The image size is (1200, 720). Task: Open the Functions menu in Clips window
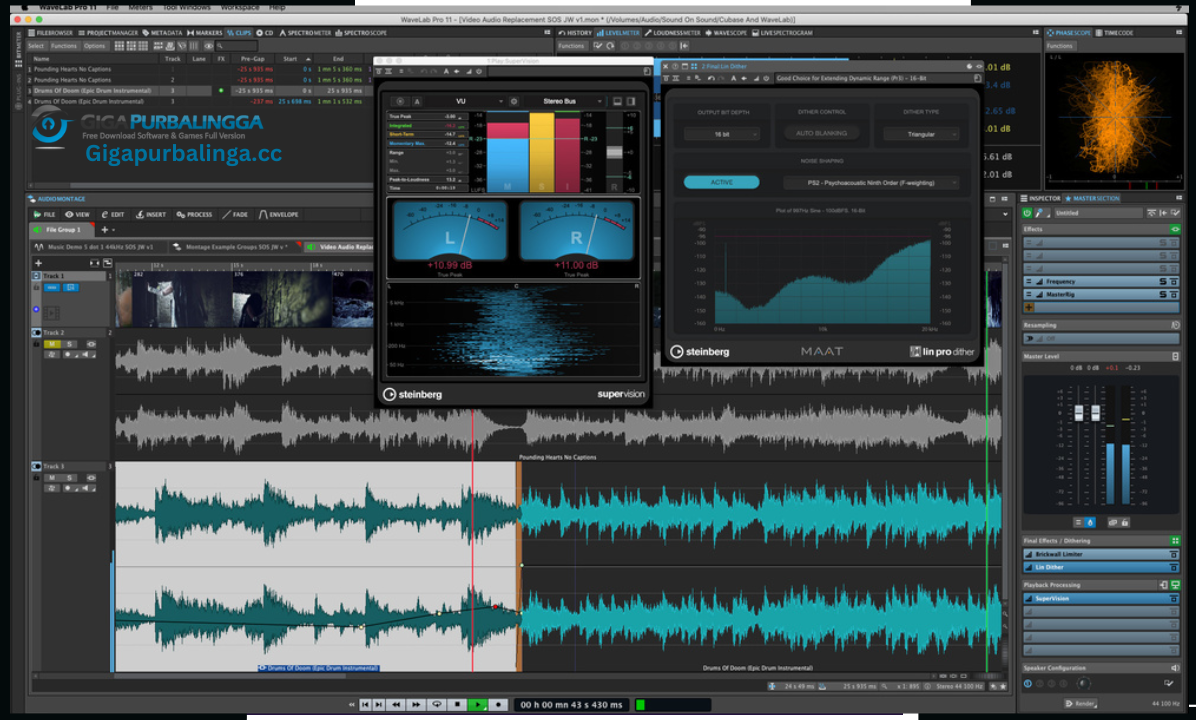64,46
